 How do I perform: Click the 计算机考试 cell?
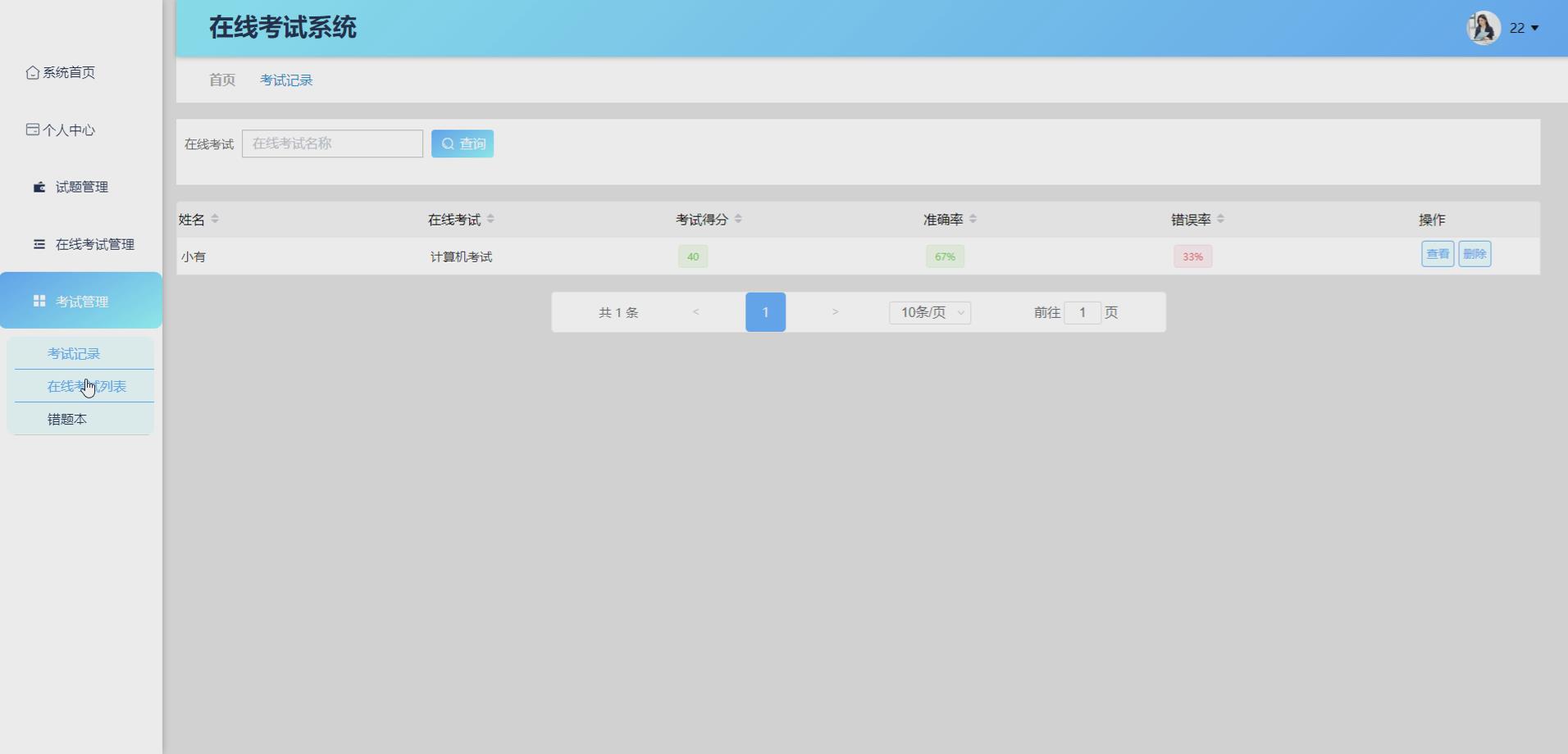461,257
